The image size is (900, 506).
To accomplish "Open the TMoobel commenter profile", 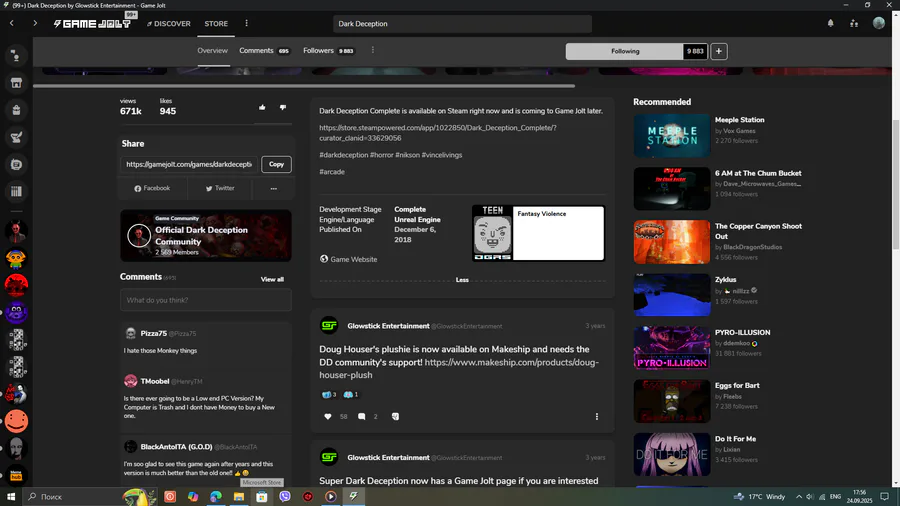I will click(154, 381).
